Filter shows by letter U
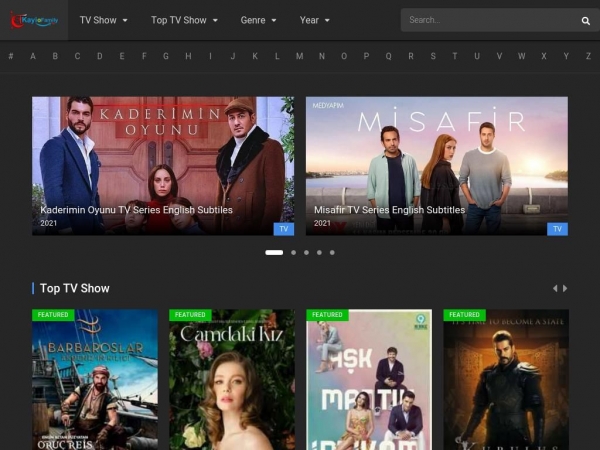The image size is (600, 450). (477, 56)
